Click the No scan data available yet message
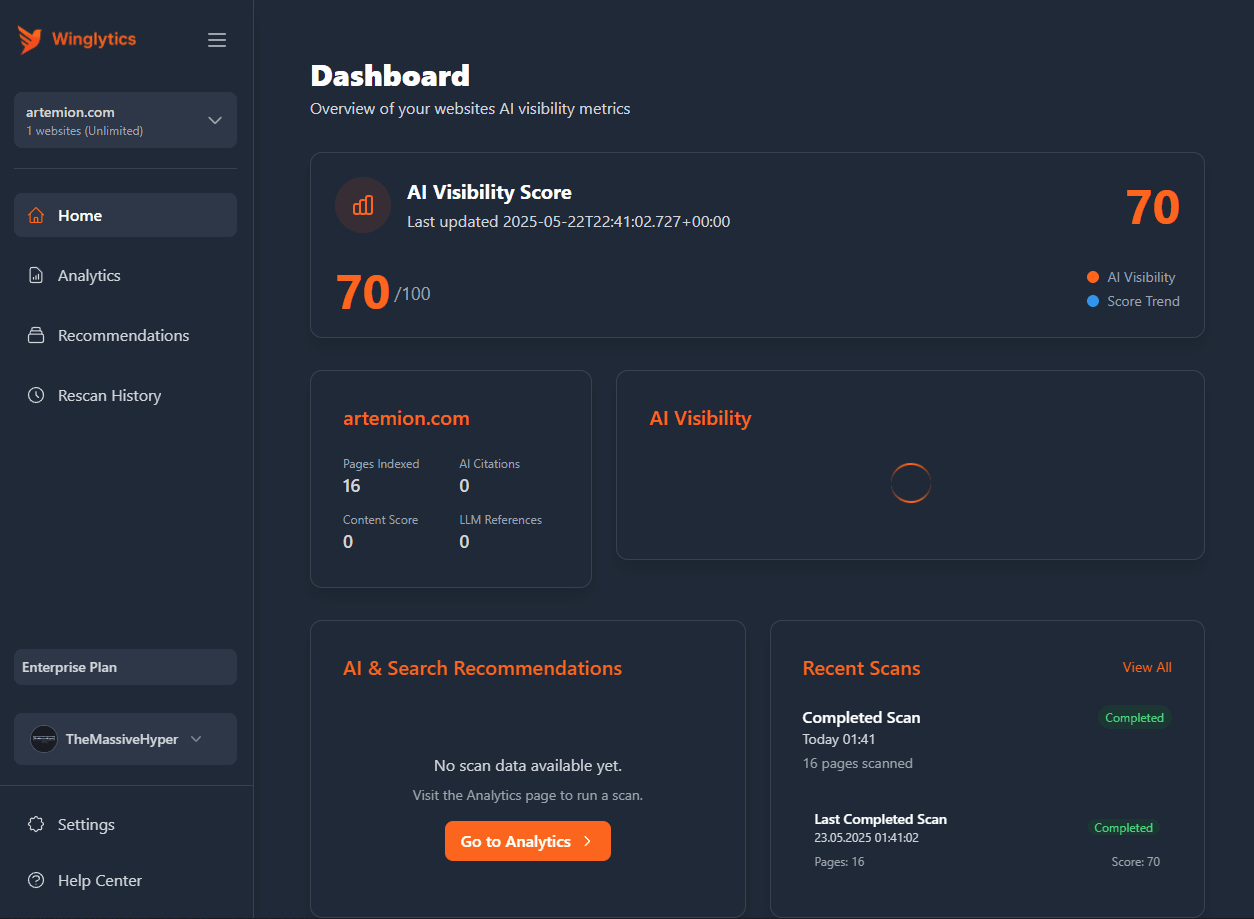This screenshot has width=1254, height=919. [x=528, y=765]
